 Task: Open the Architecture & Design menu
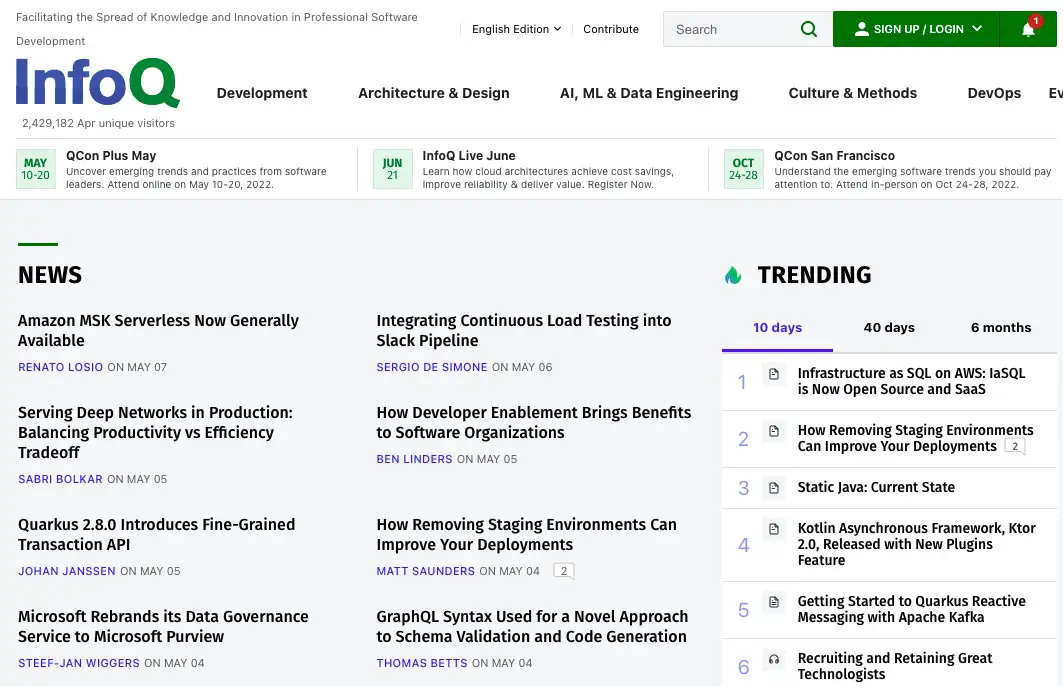click(434, 93)
